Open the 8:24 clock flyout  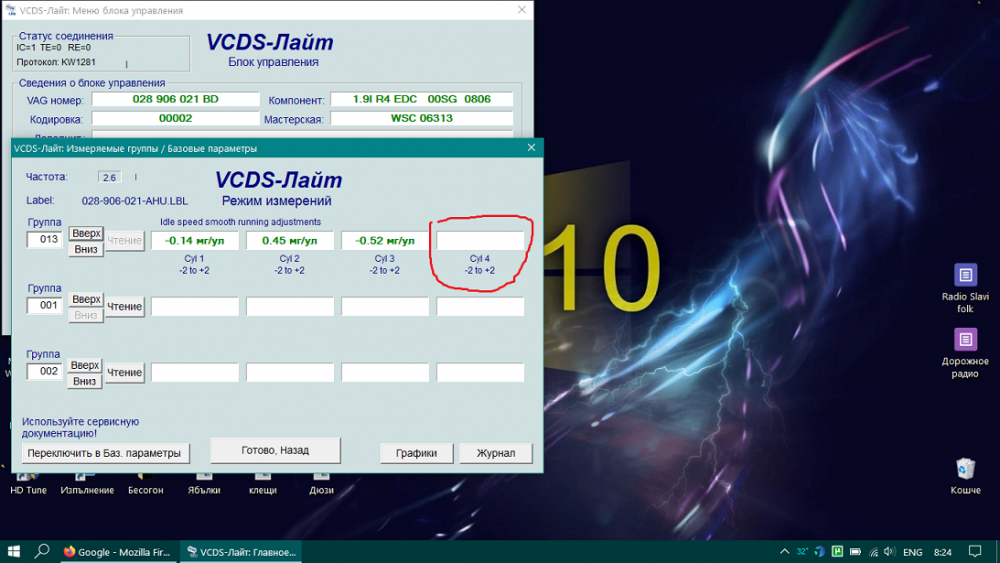[943, 552]
